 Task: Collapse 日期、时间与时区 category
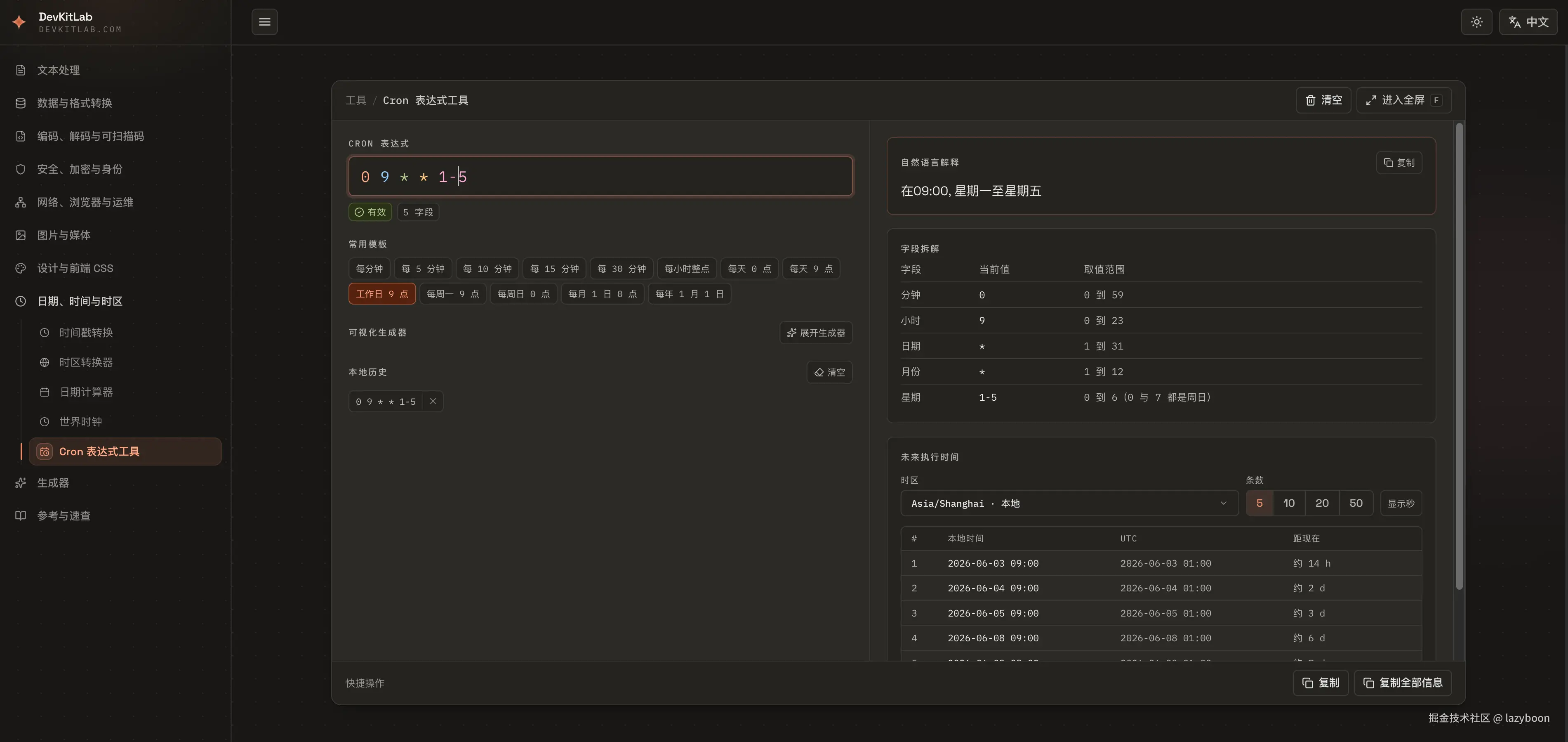(x=115, y=301)
